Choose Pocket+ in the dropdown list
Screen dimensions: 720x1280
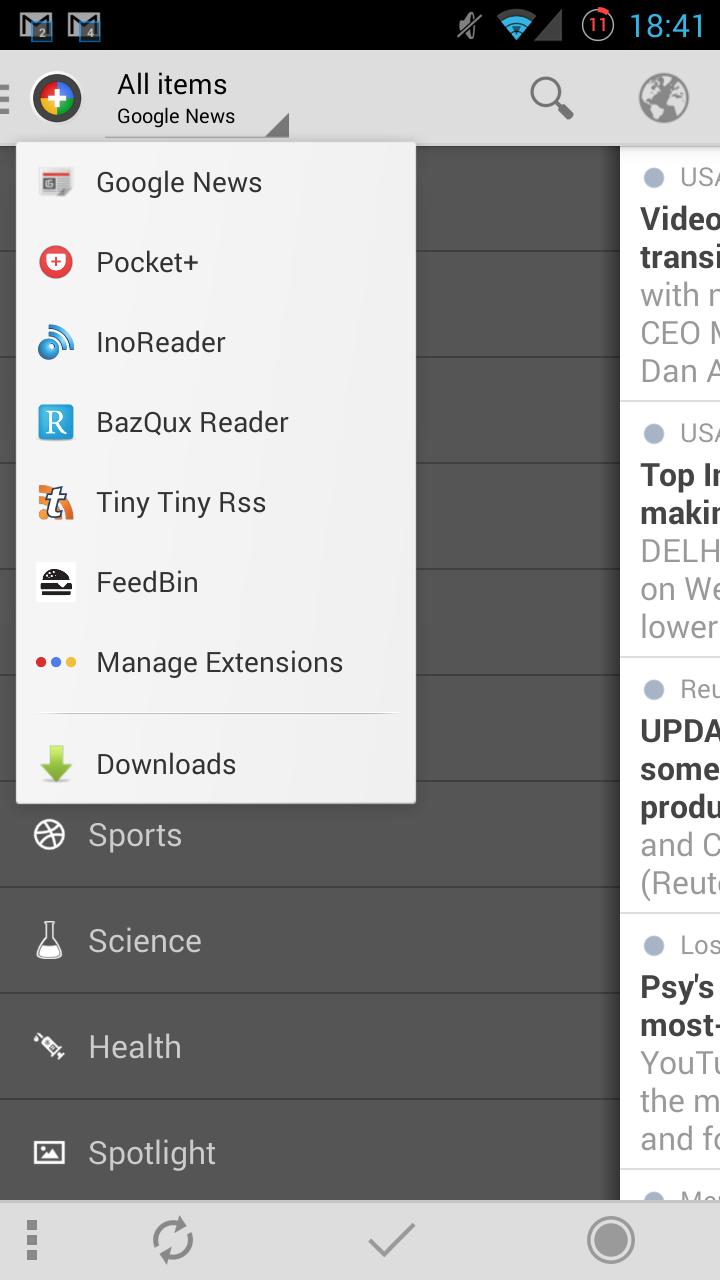tap(216, 262)
